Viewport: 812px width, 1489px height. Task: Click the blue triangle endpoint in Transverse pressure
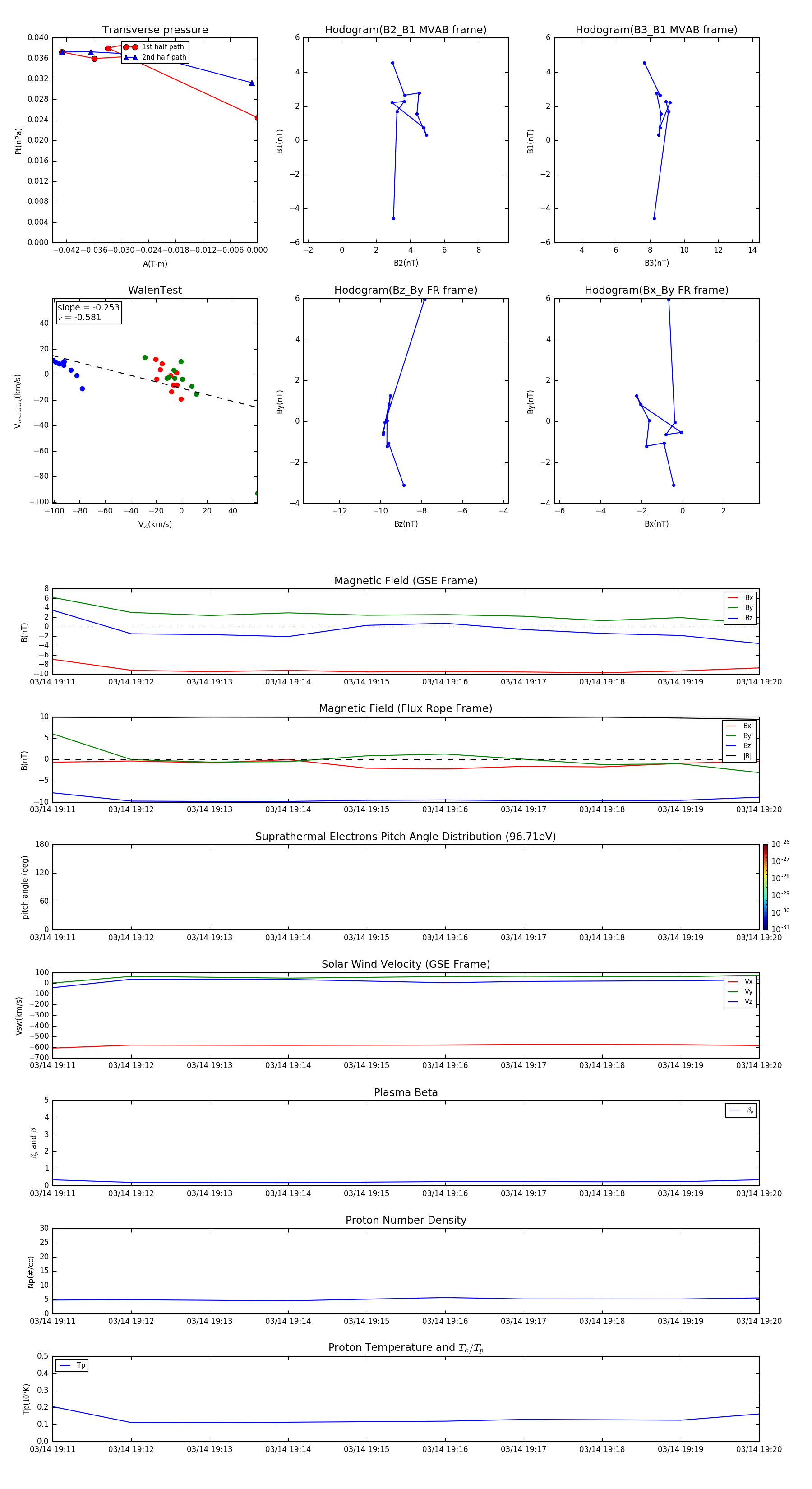pyautogui.click(x=251, y=83)
